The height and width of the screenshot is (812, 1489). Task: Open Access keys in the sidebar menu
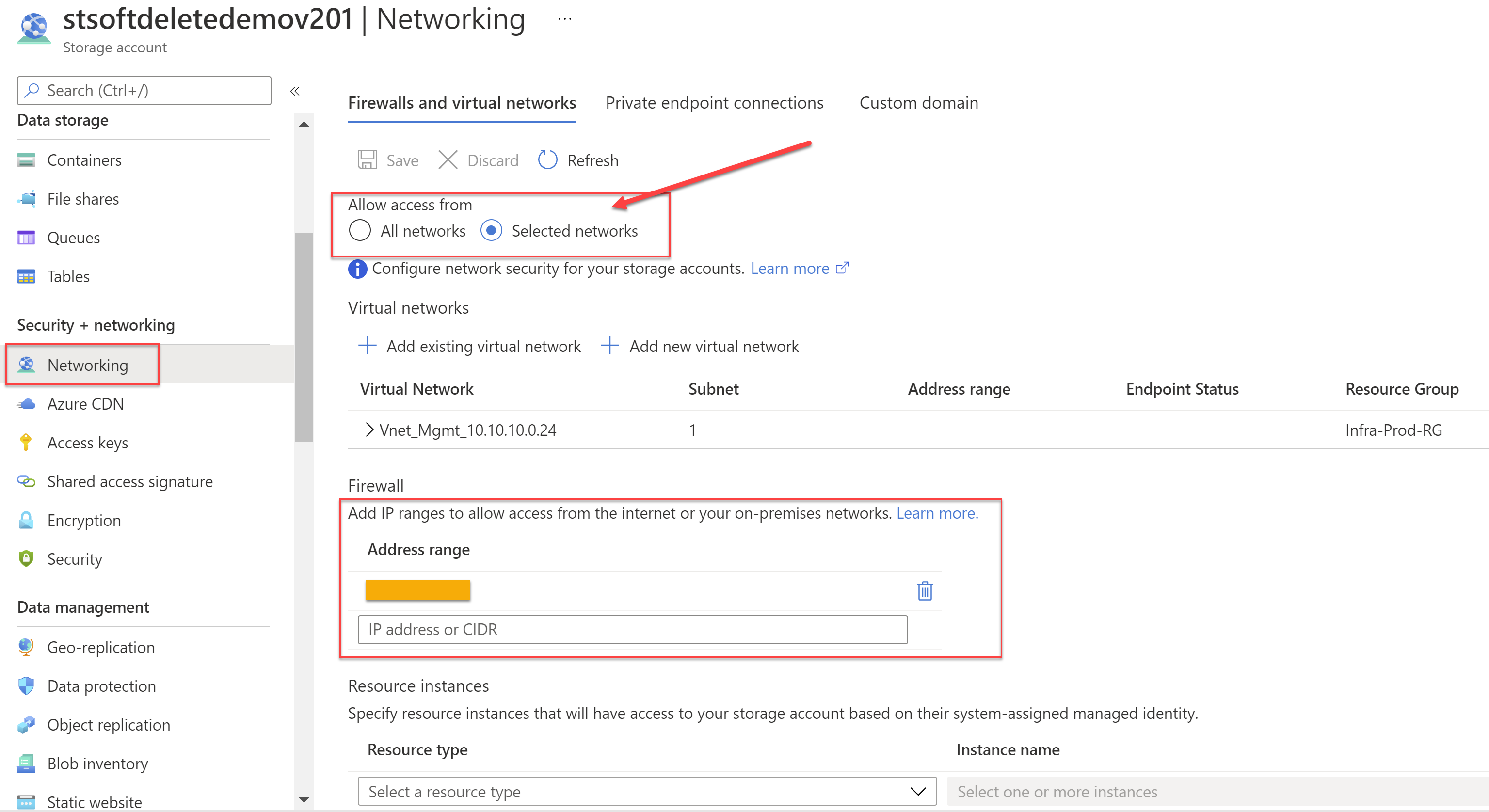[88, 443]
